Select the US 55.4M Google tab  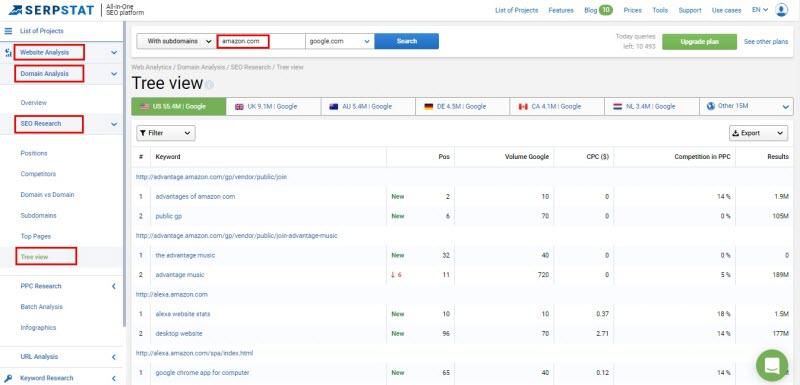pos(179,107)
